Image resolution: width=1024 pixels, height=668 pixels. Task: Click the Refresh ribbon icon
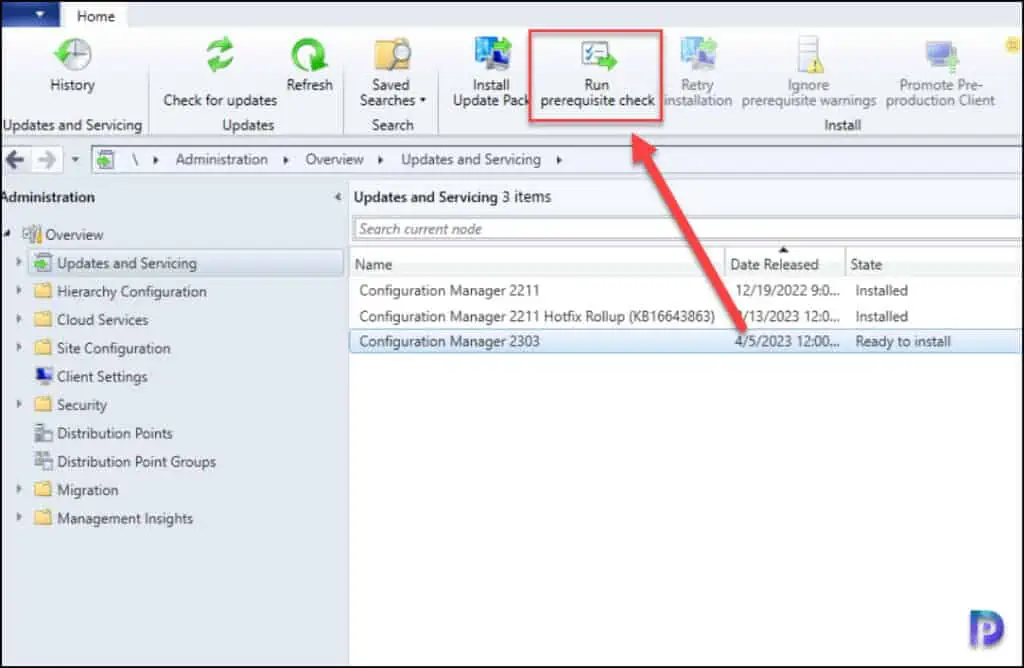pos(309,55)
